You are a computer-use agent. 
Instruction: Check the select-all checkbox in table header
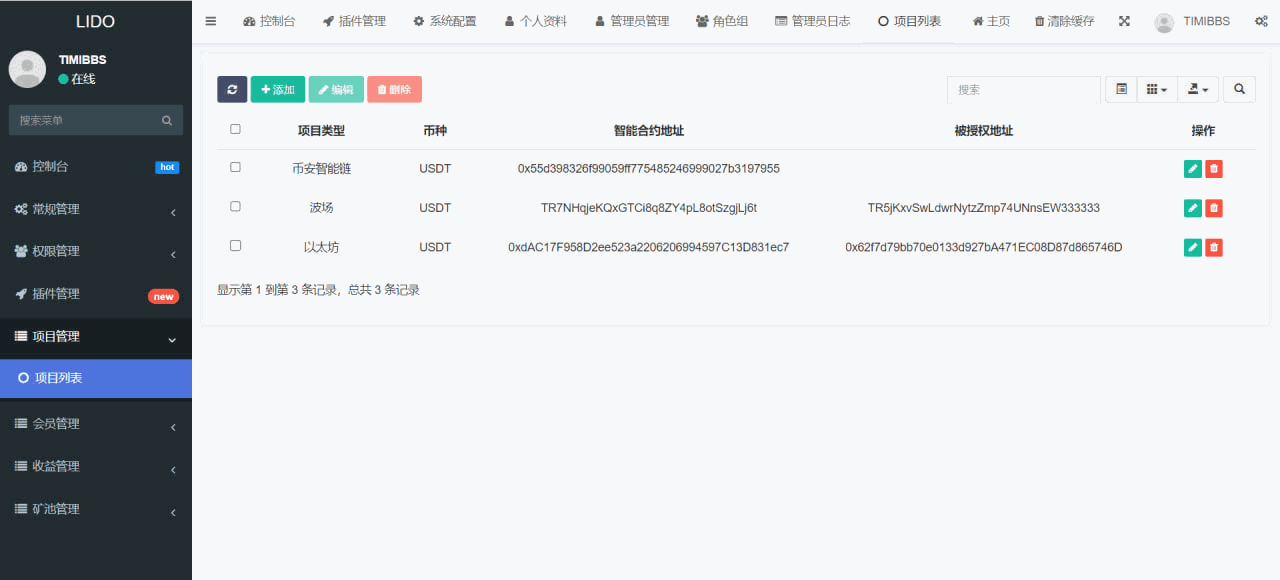point(235,129)
